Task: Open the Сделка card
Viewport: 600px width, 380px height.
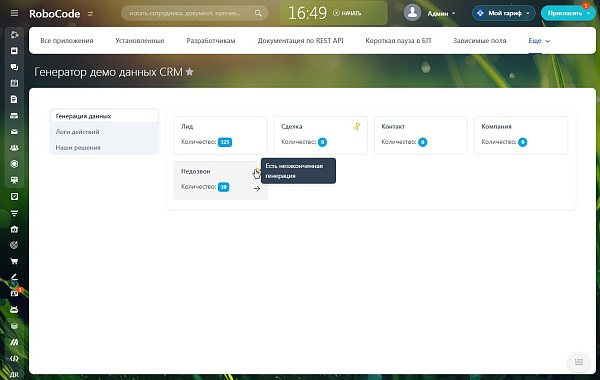Action: tap(321, 135)
